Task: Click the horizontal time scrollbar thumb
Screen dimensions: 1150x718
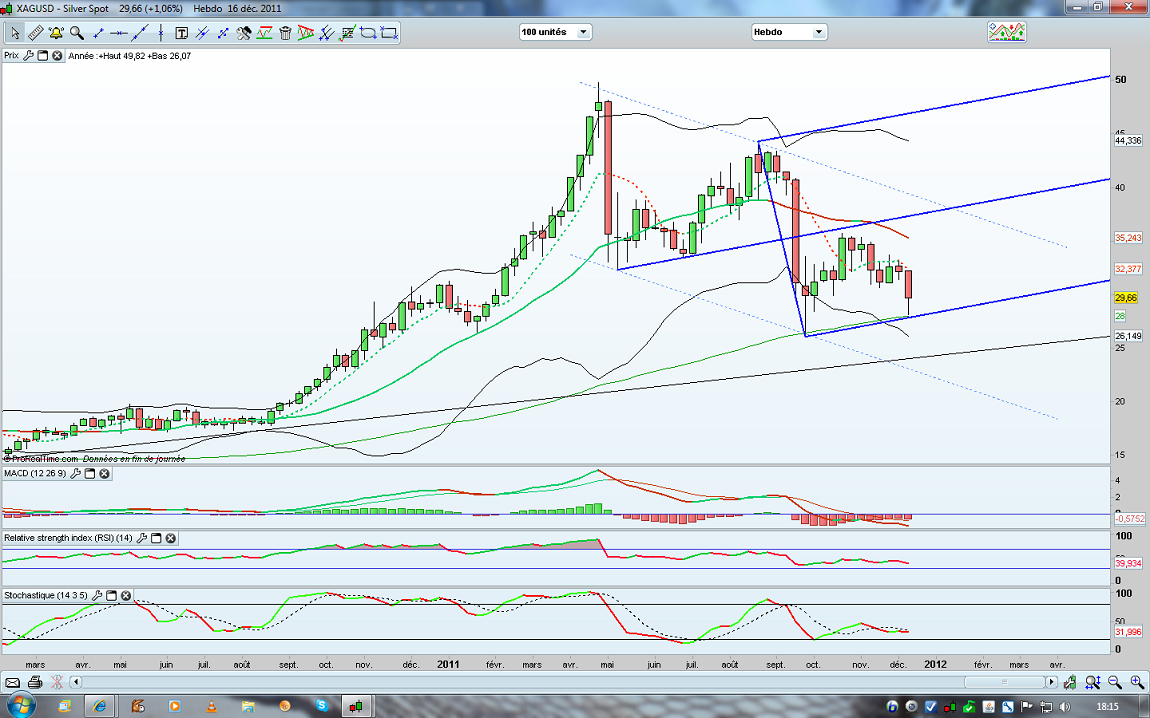Action: coord(1004,683)
